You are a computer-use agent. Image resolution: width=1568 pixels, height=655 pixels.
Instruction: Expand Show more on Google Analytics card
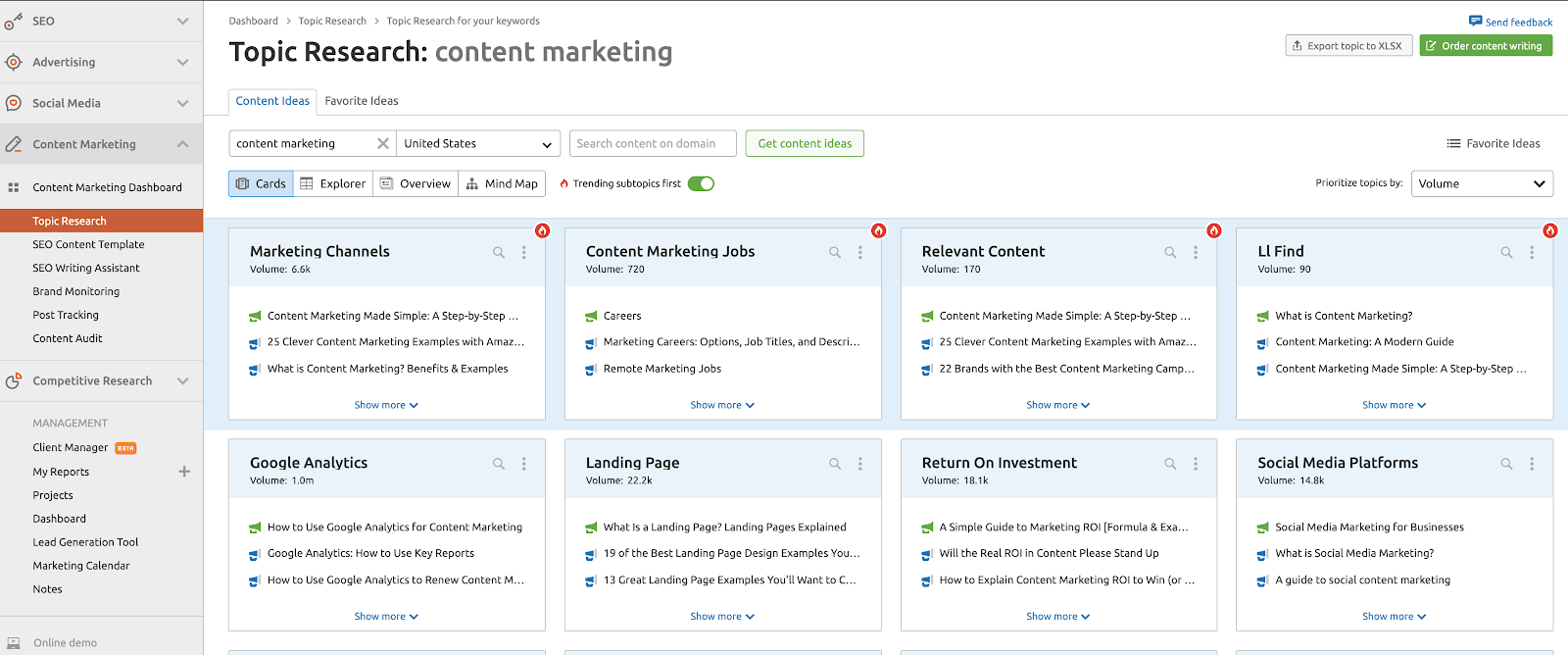[386, 617]
